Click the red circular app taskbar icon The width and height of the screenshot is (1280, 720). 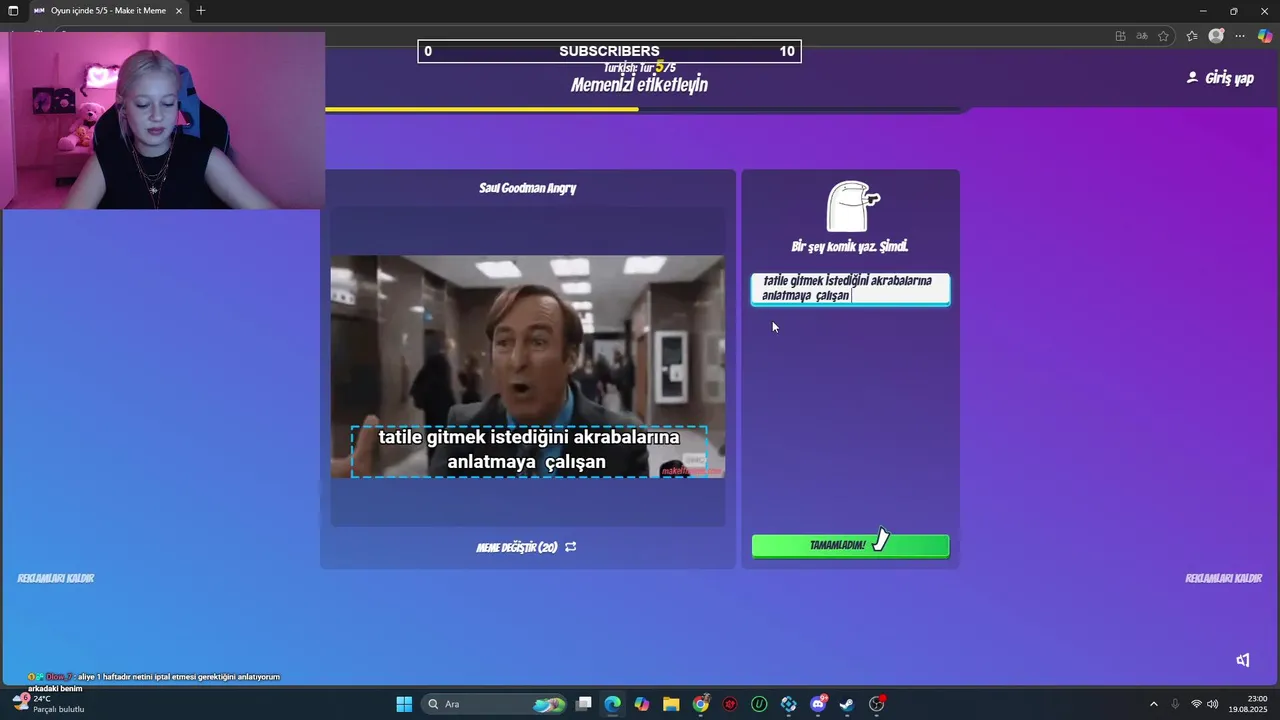(x=730, y=704)
